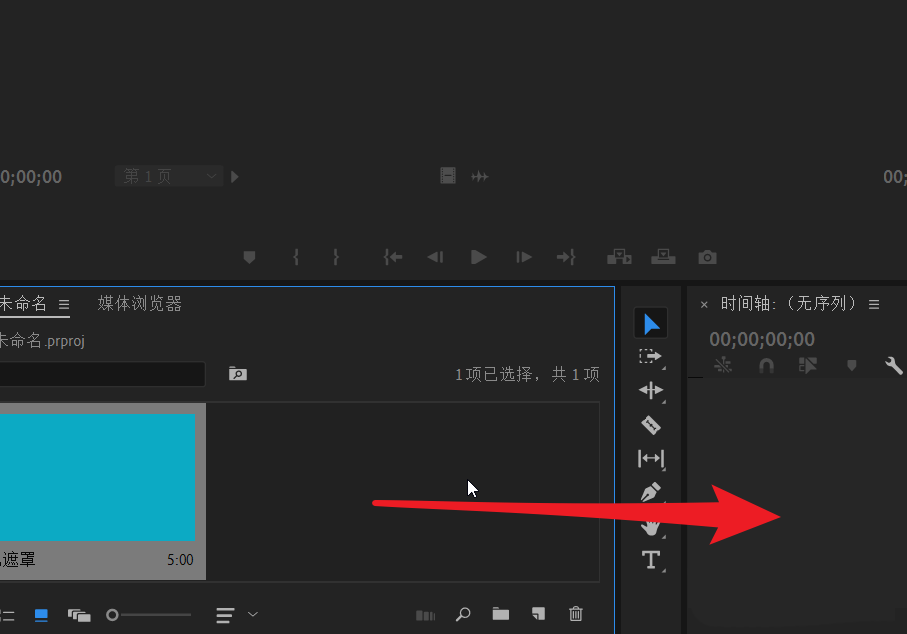Open the timeline settings wrench icon
907x634 pixels.
(x=893, y=365)
